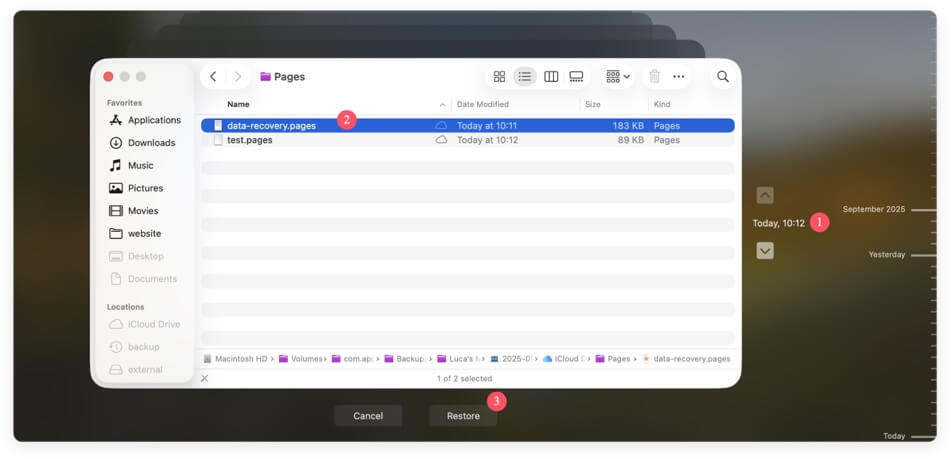Click the search magnifier icon
The height and width of the screenshot is (459, 951).
pos(722,76)
